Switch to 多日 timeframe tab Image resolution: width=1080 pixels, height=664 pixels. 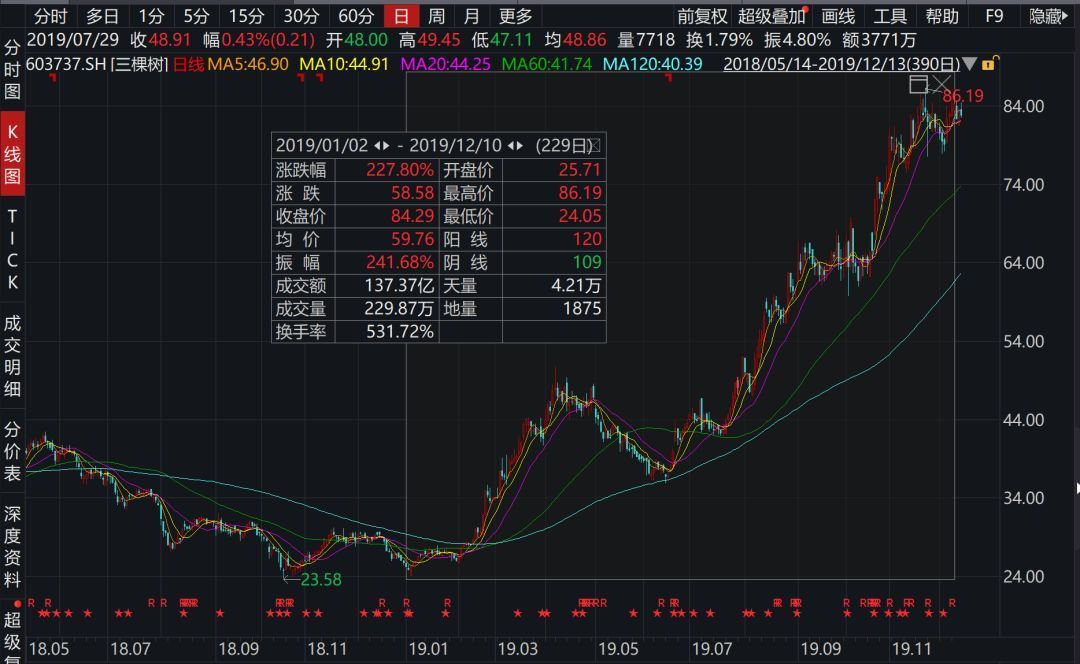click(103, 16)
